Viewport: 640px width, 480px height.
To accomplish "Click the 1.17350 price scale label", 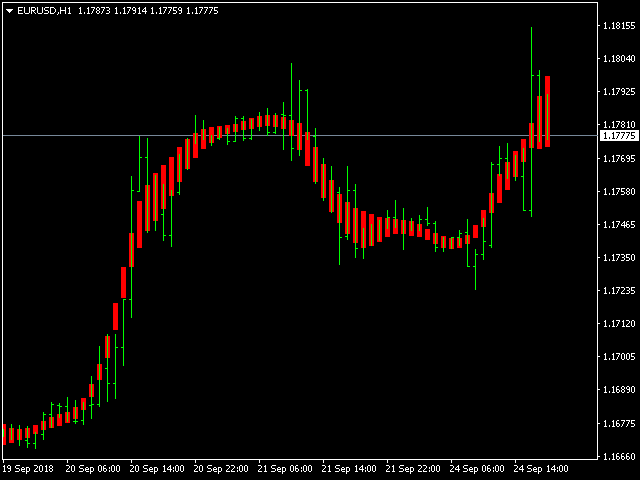I will (x=619, y=258).
